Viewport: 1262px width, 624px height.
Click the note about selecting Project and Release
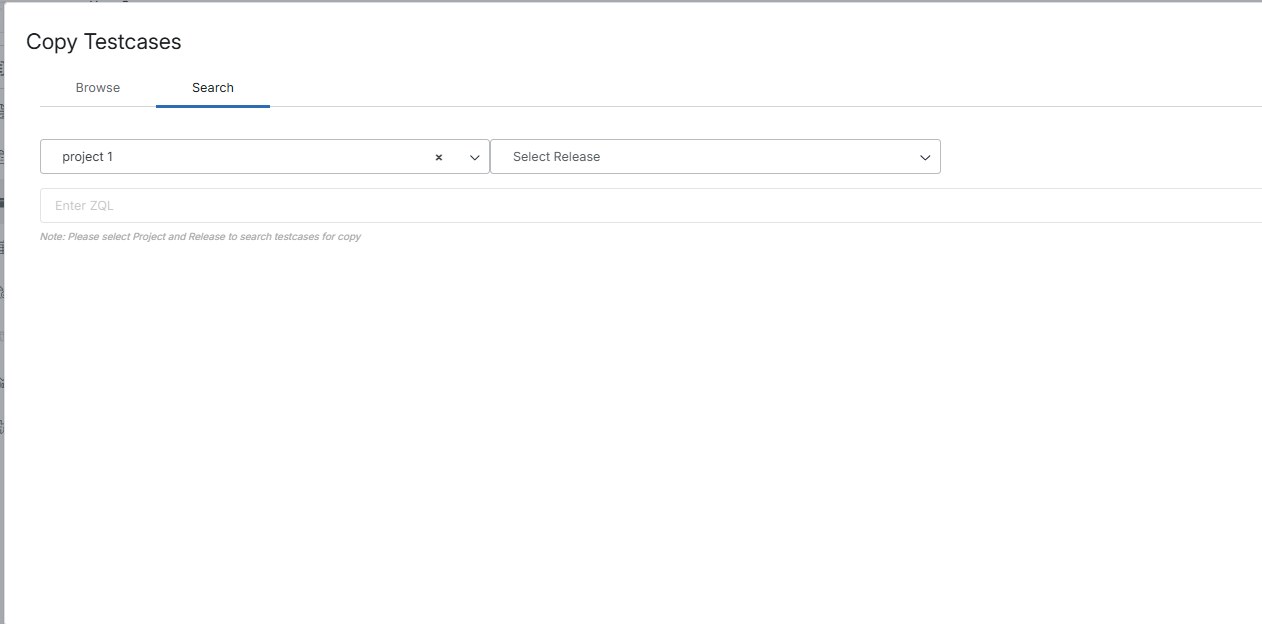point(200,237)
